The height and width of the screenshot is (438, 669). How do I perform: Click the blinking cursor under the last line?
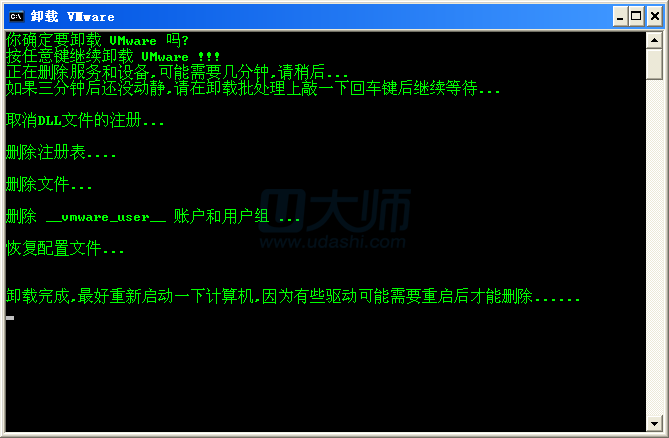point(10,318)
